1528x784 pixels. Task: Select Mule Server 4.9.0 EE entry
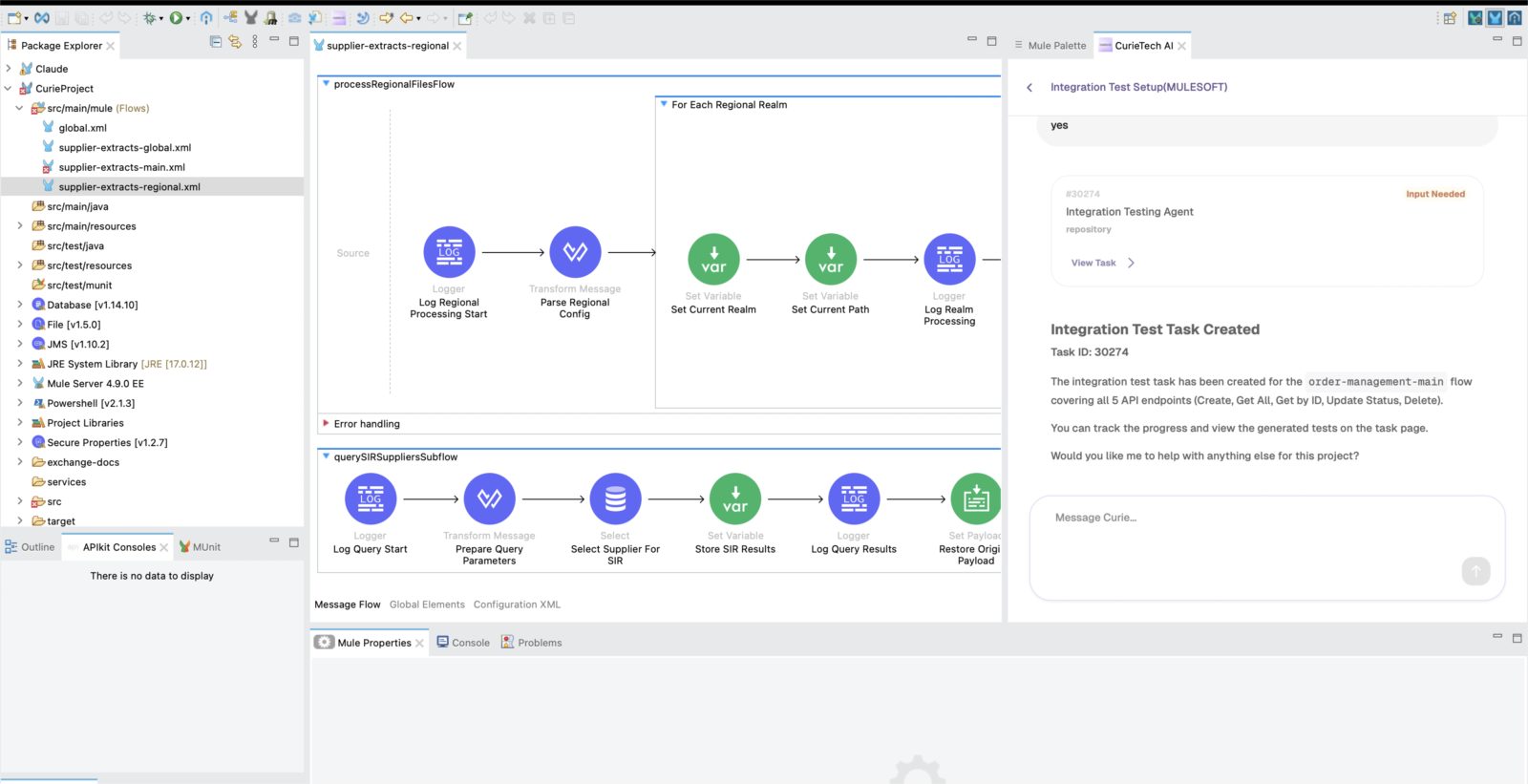tap(95, 384)
